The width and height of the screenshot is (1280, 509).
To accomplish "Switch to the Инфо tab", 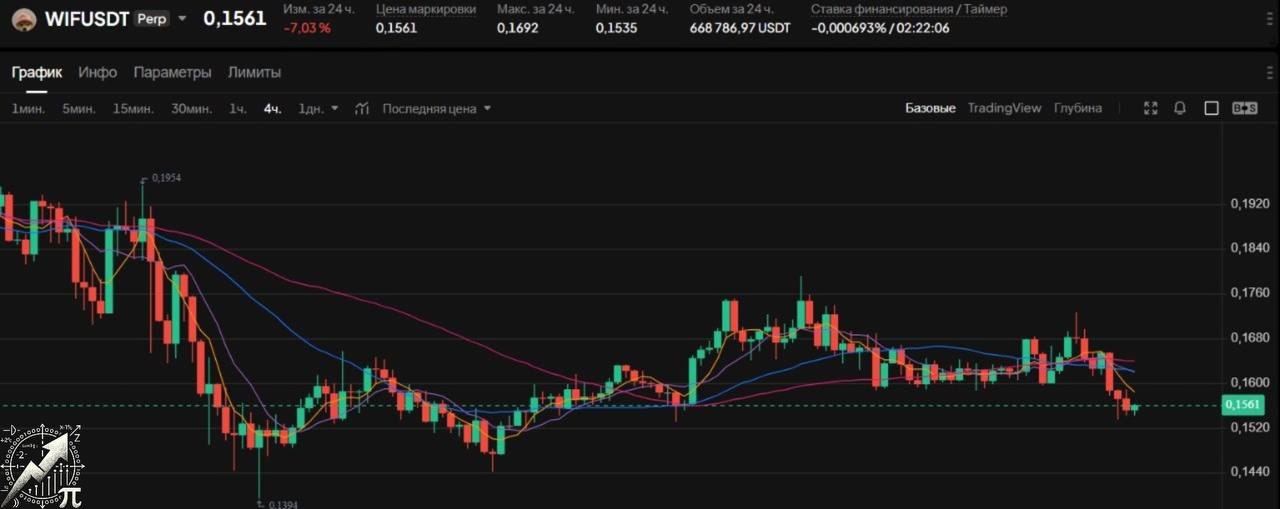I will (x=98, y=72).
